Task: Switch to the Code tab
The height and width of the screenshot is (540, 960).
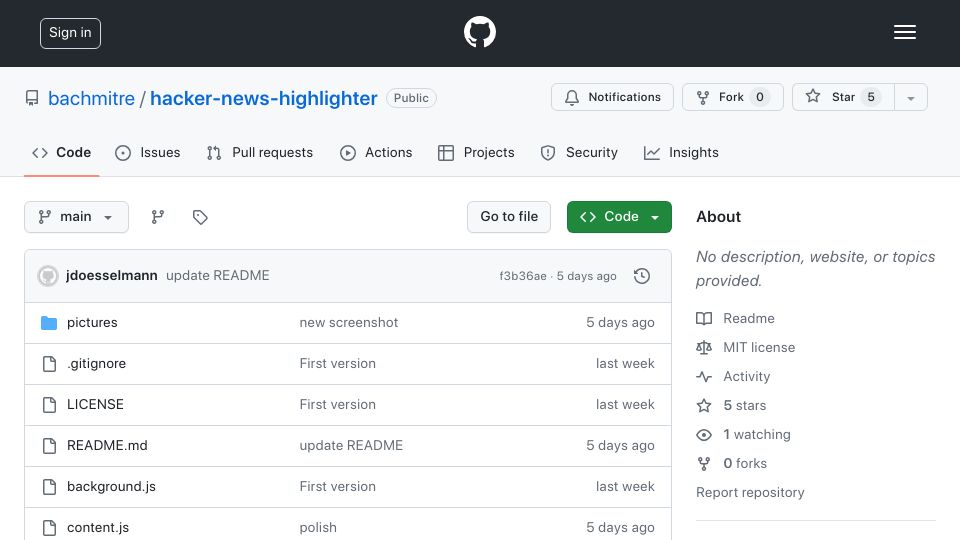Action: (61, 152)
